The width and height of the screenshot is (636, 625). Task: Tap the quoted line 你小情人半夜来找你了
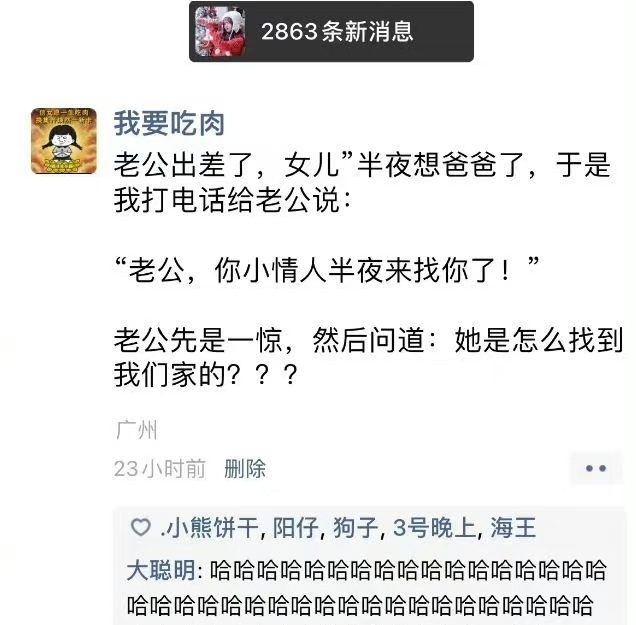[x=327, y=270]
